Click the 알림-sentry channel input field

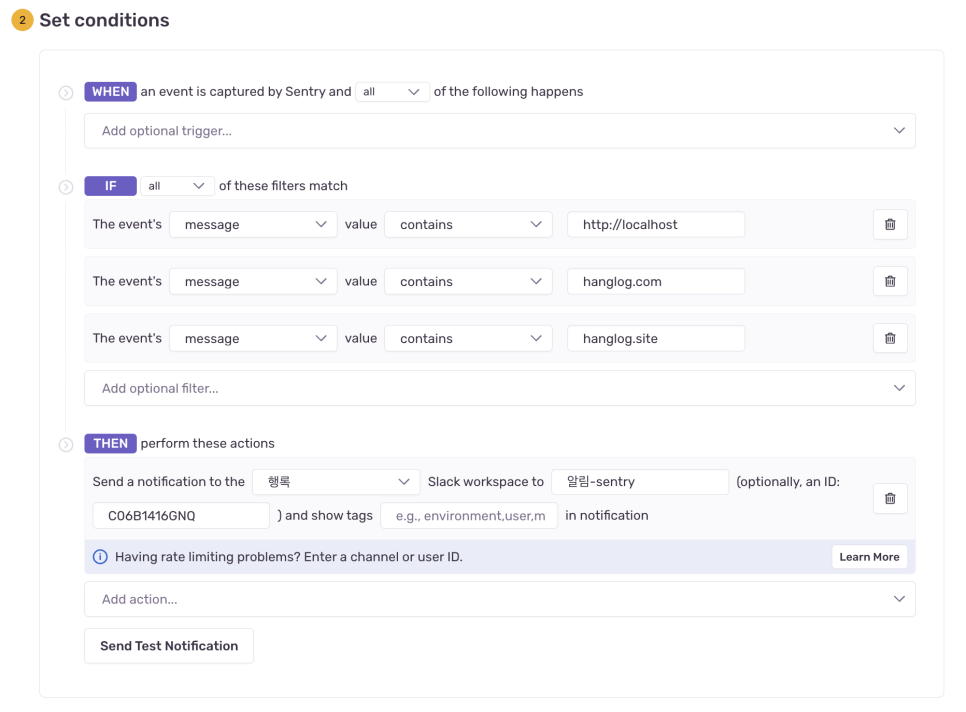pos(639,482)
